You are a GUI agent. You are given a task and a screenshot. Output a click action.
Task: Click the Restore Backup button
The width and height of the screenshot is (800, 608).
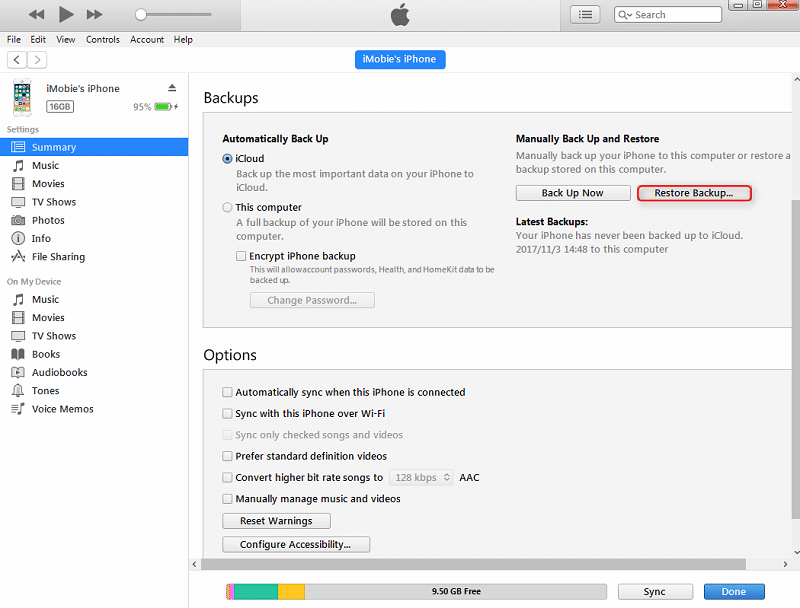694,193
